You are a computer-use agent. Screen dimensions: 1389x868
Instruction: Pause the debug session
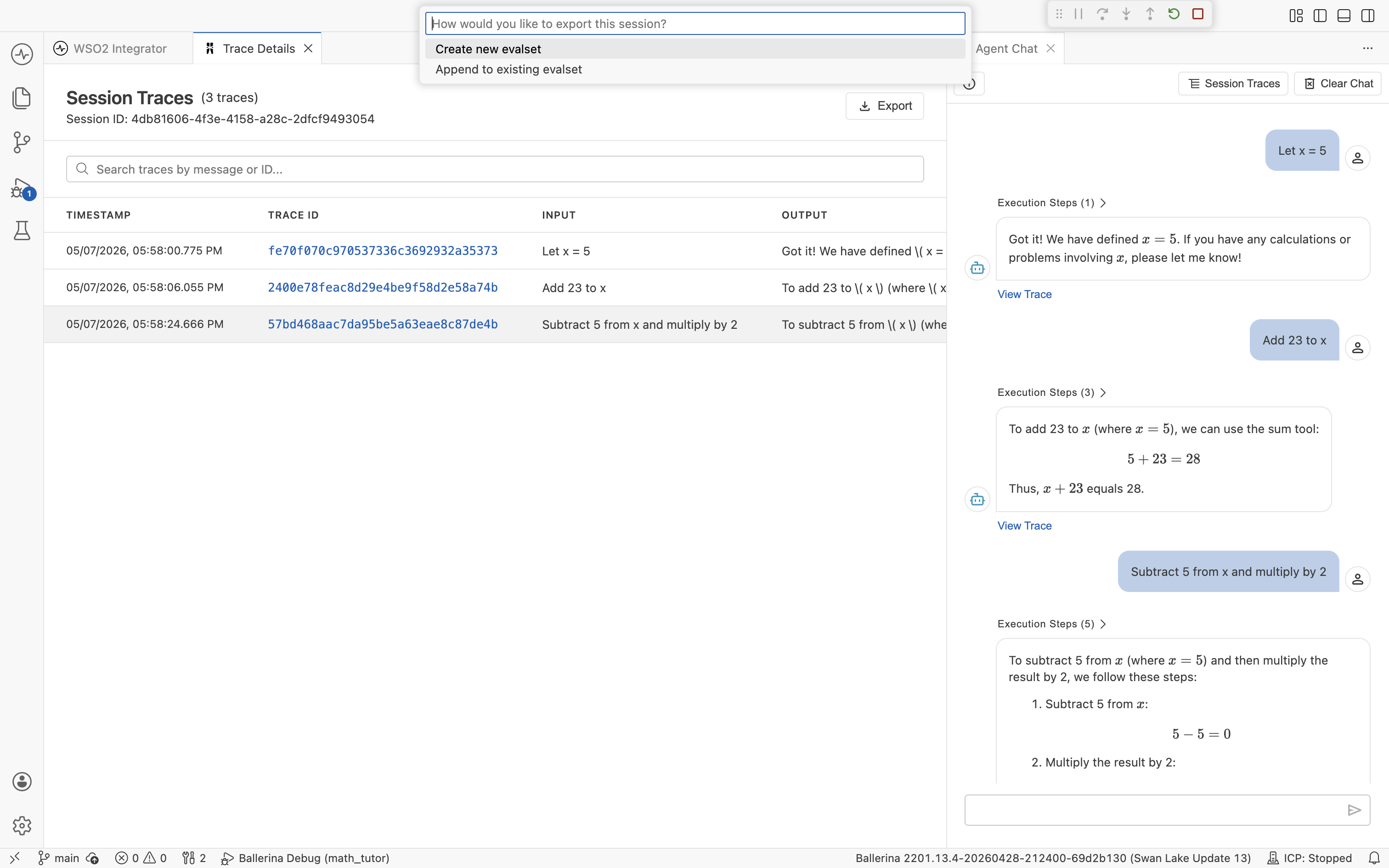[1078, 14]
